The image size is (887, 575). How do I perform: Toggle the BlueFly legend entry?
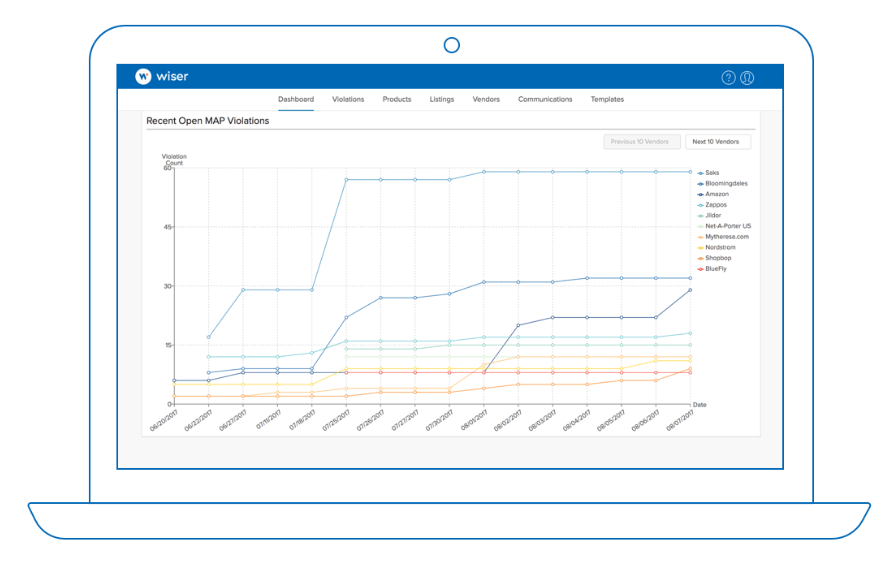click(712, 269)
